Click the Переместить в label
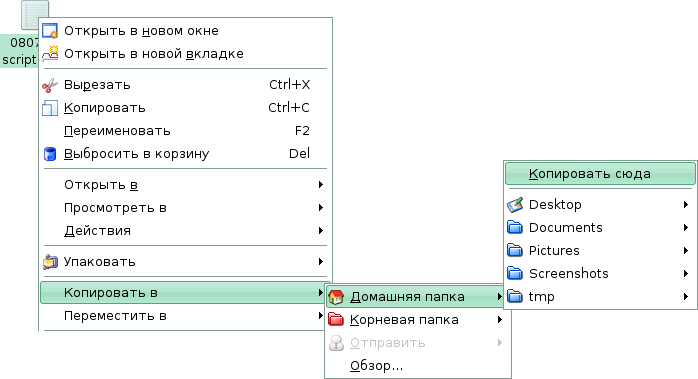The image size is (698, 379). click(115, 316)
